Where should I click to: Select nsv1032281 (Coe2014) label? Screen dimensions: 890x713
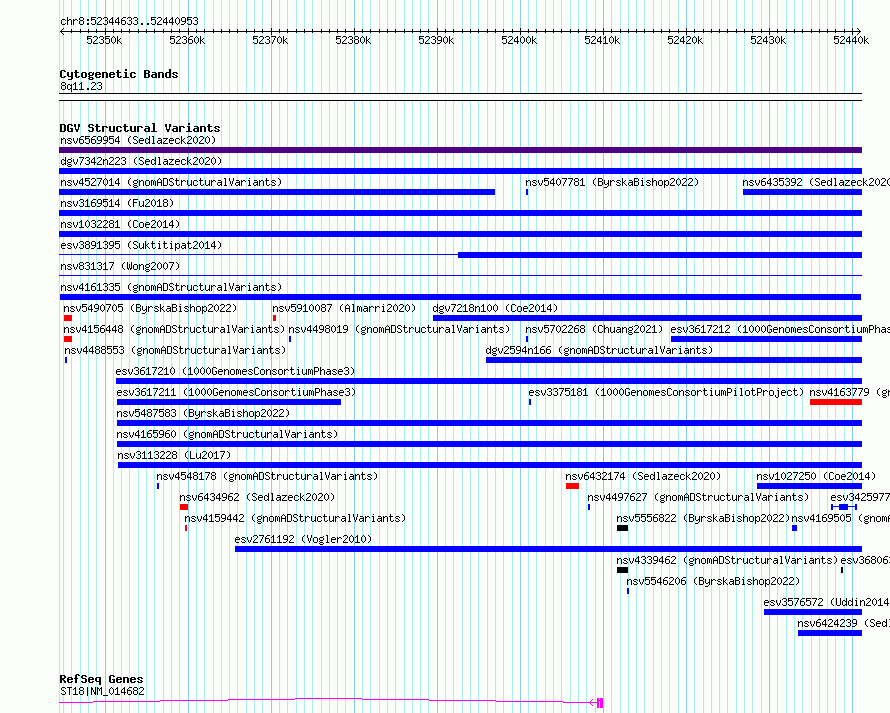click(x=120, y=224)
